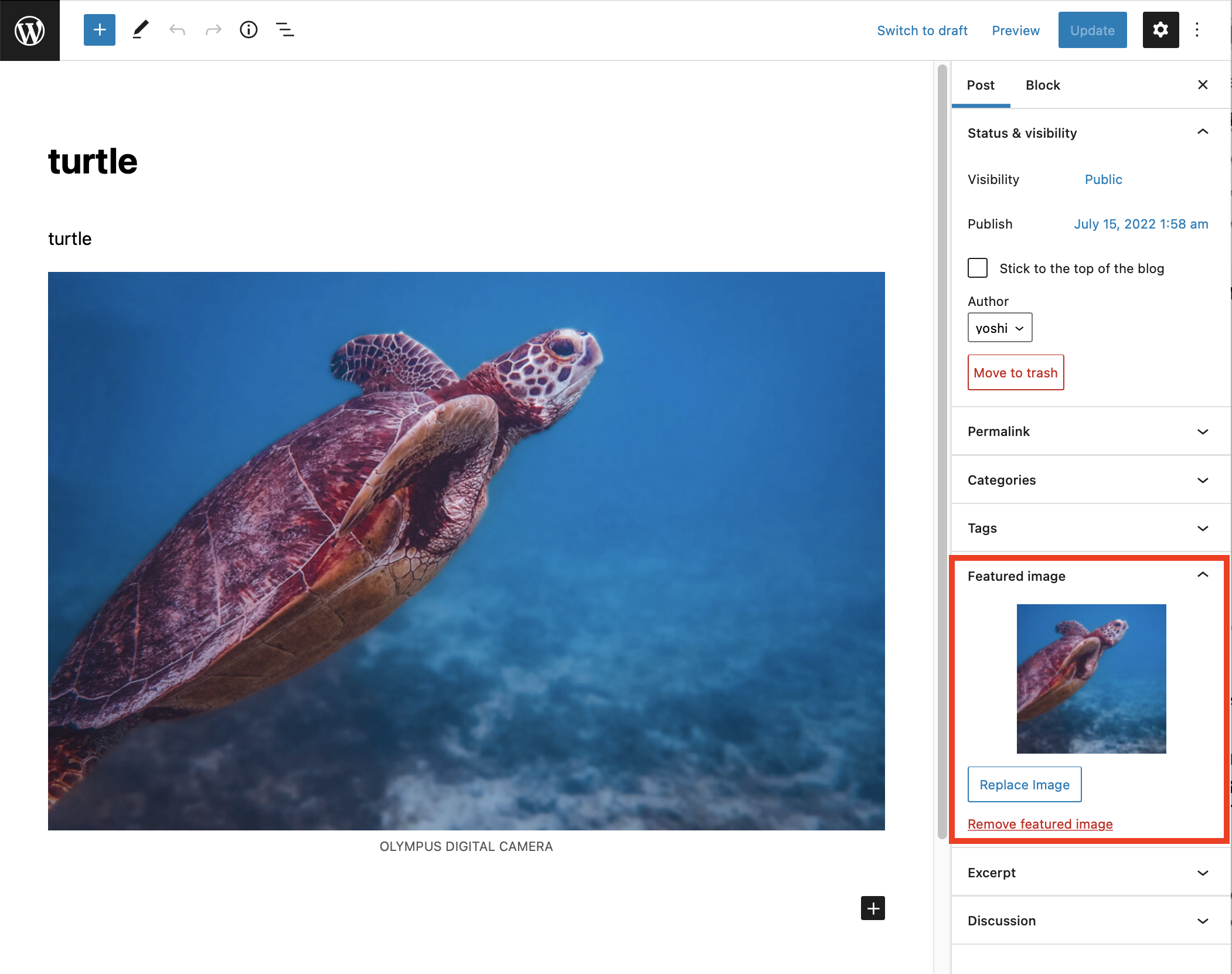Click the turtle featured image thumbnail
Viewport: 1232px width, 974px height.
(x=1092, y=678)
